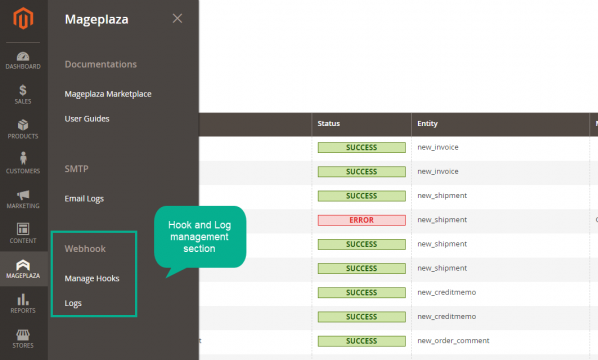Click SUCCESS badge beside second new_invoice
The width and height of the screenshot is (598, 360).
pos(362,172)
